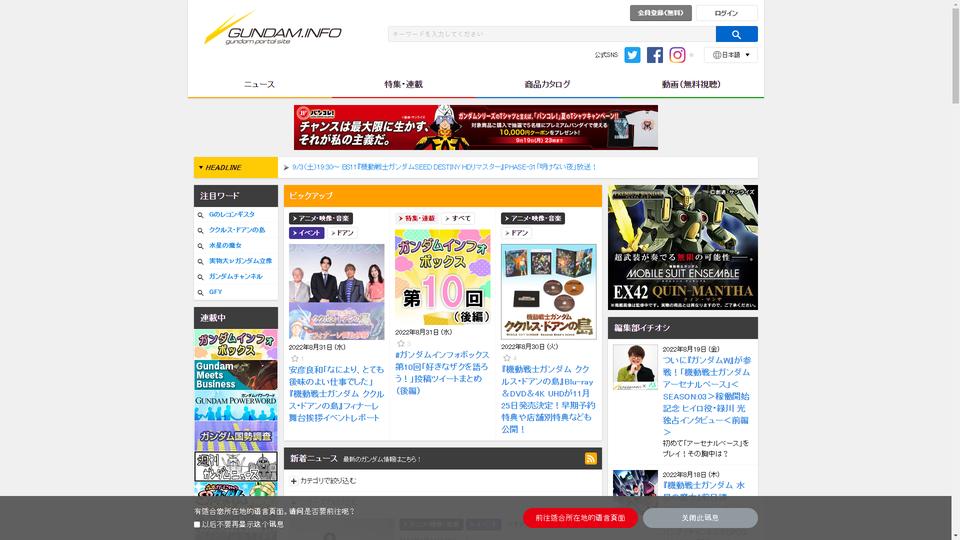
Task: Open the interview photo thumbnail in 編集部イチオシ
Action: tap(636, 367)
